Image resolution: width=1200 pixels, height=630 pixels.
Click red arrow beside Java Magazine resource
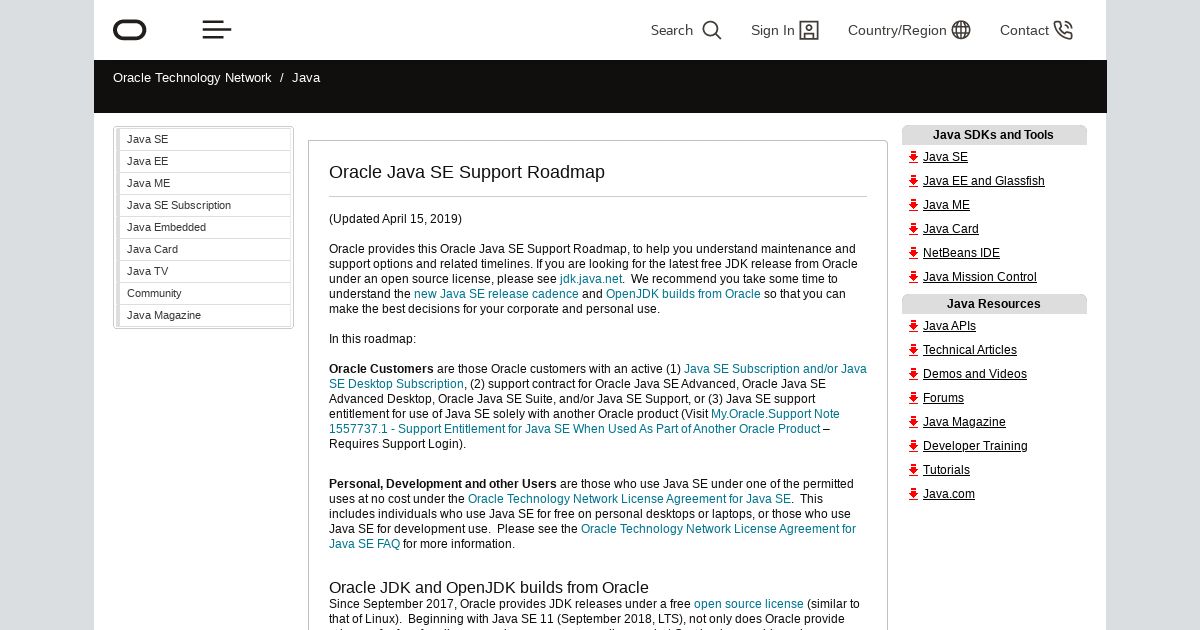[x=913, y=422]
